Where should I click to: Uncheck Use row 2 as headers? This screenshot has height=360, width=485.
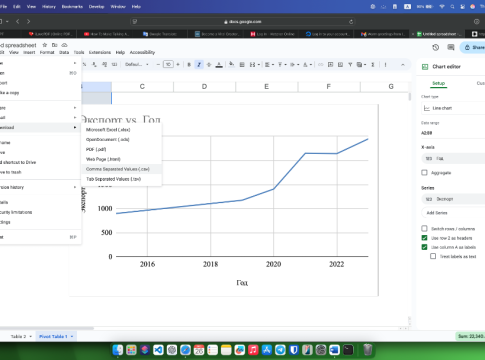tap(424, 238)
